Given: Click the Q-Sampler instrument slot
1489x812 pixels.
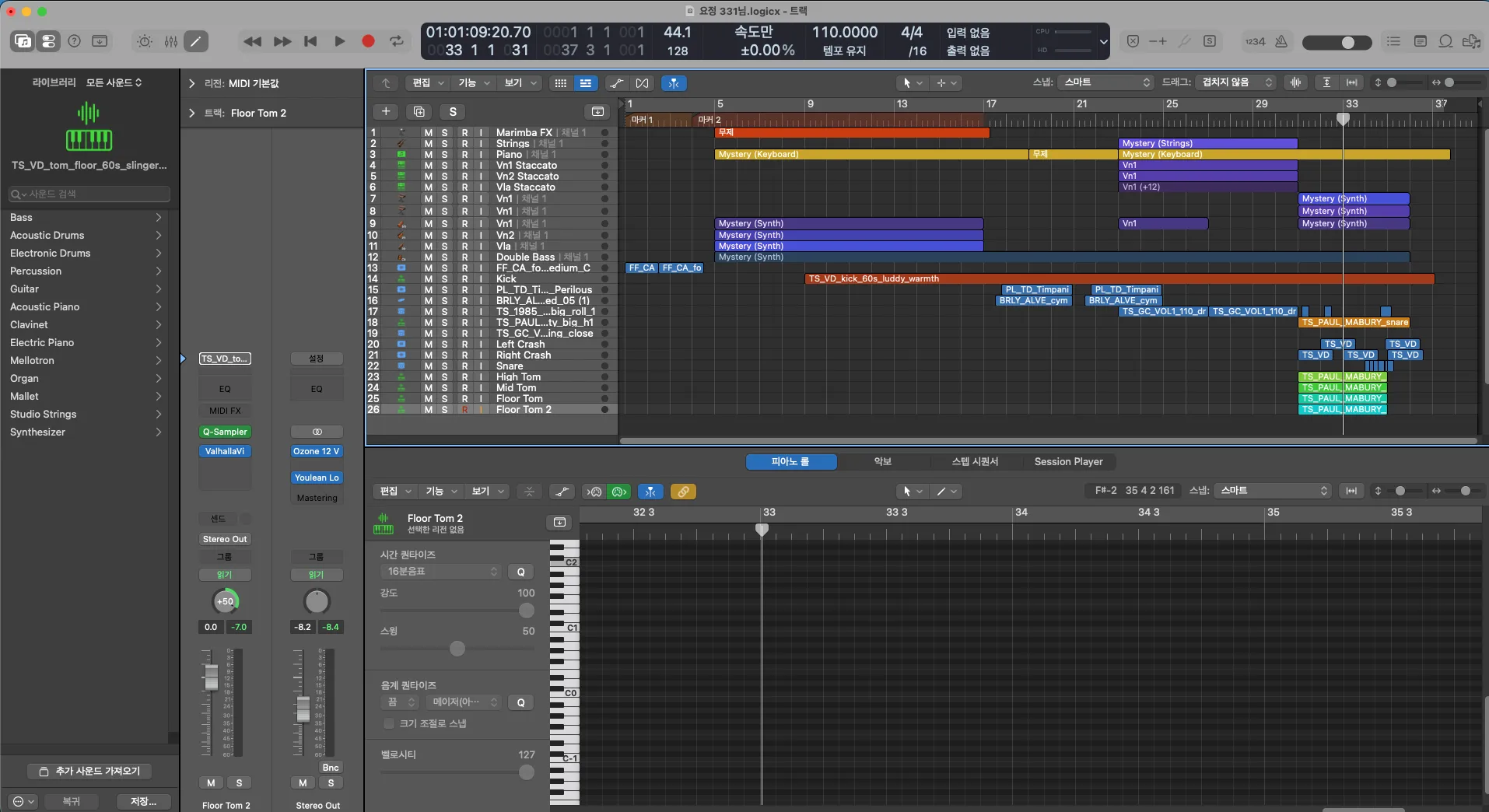Looking at the screenshot, I should point(225,432).
